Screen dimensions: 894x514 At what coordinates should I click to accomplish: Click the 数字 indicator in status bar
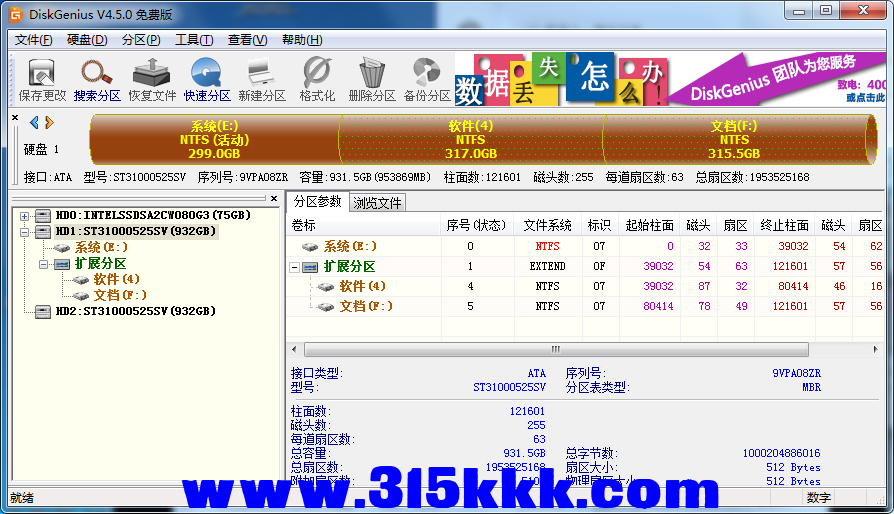point(819,498)
